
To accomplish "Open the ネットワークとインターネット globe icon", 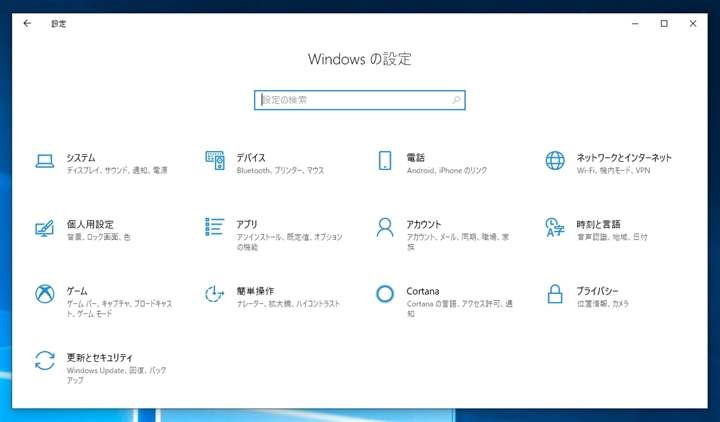I will click(x=555, y=161).
